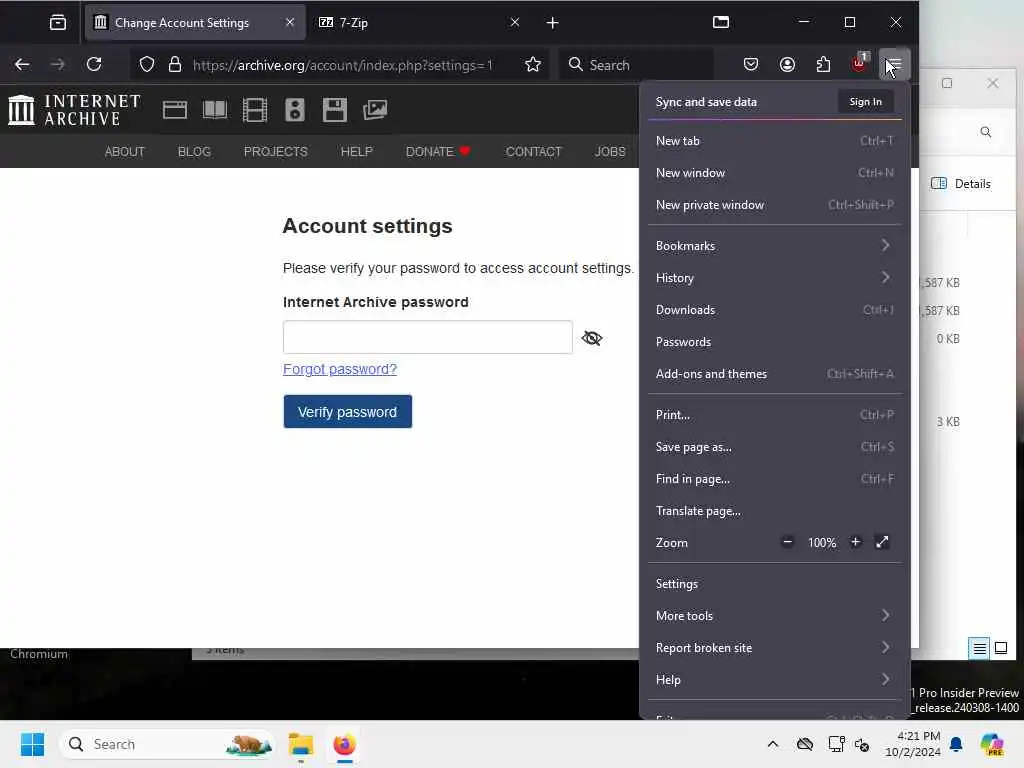Select New tab menu item
This screenshot has width=1024, height=768.
tap(775, 140)
